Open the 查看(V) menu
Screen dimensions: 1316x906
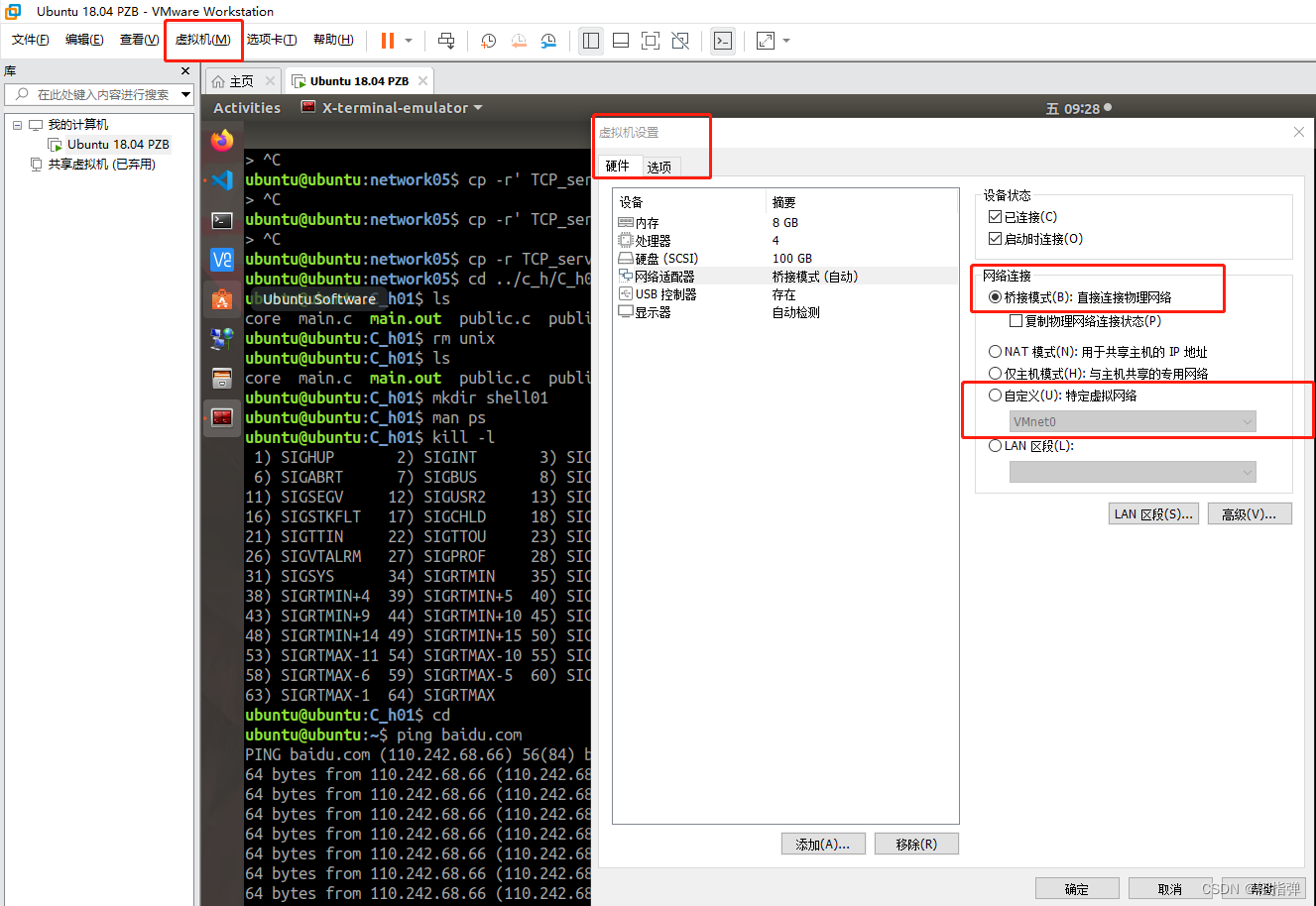(139, 40)
